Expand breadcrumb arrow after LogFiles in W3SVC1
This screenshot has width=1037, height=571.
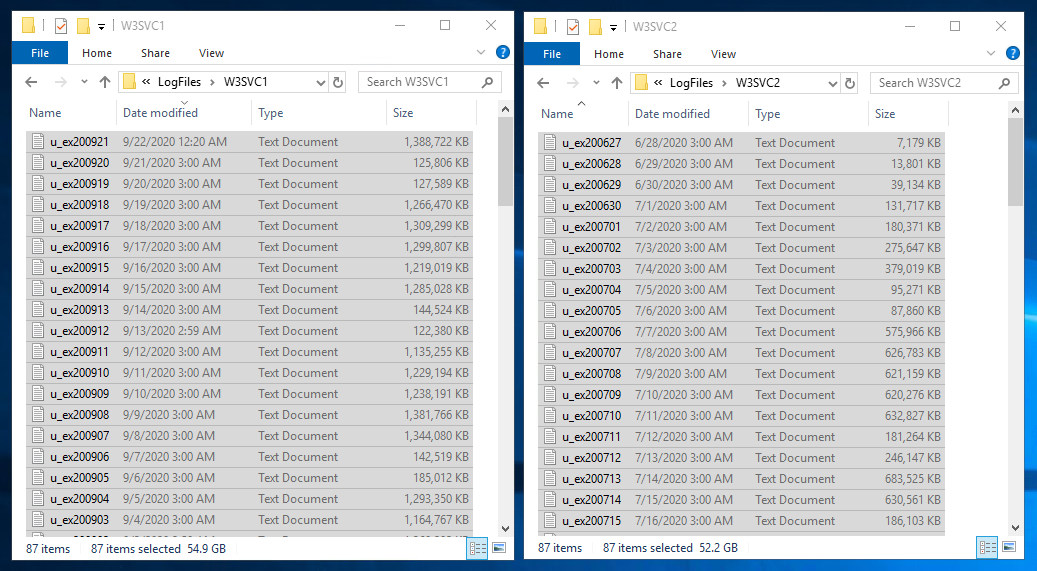[212, 82]
